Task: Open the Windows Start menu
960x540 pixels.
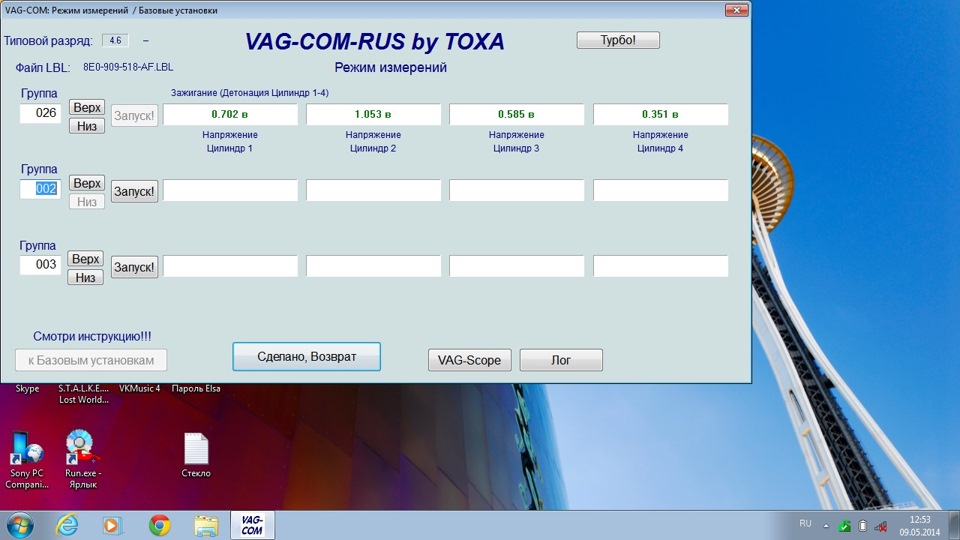Action: tap(20, 525)
